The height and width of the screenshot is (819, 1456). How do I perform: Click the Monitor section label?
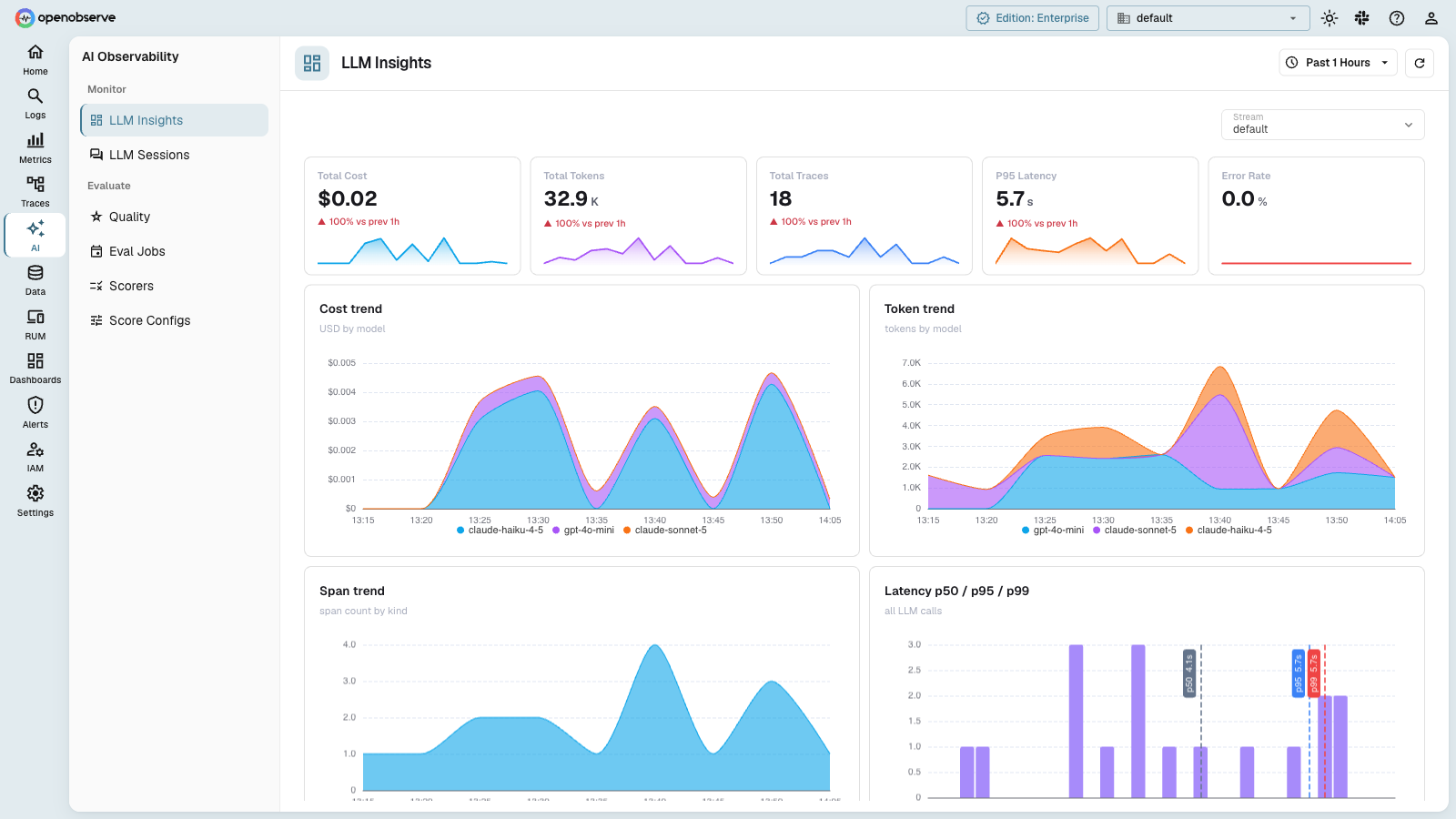pyautogui.click(x=106, y=89)
